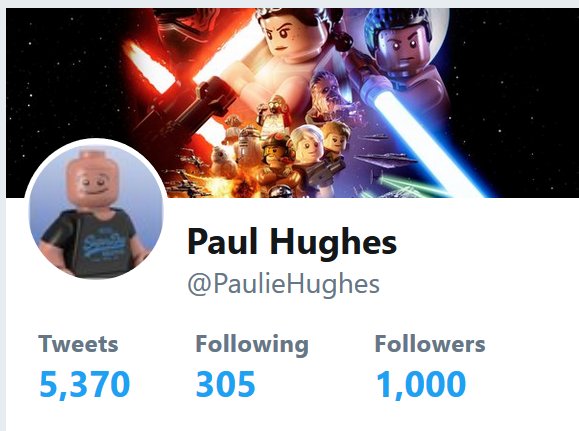Open the 305 following count
The width and height of the screenshot is (579, 431).
pyautogui.click(x=226, y=384)
